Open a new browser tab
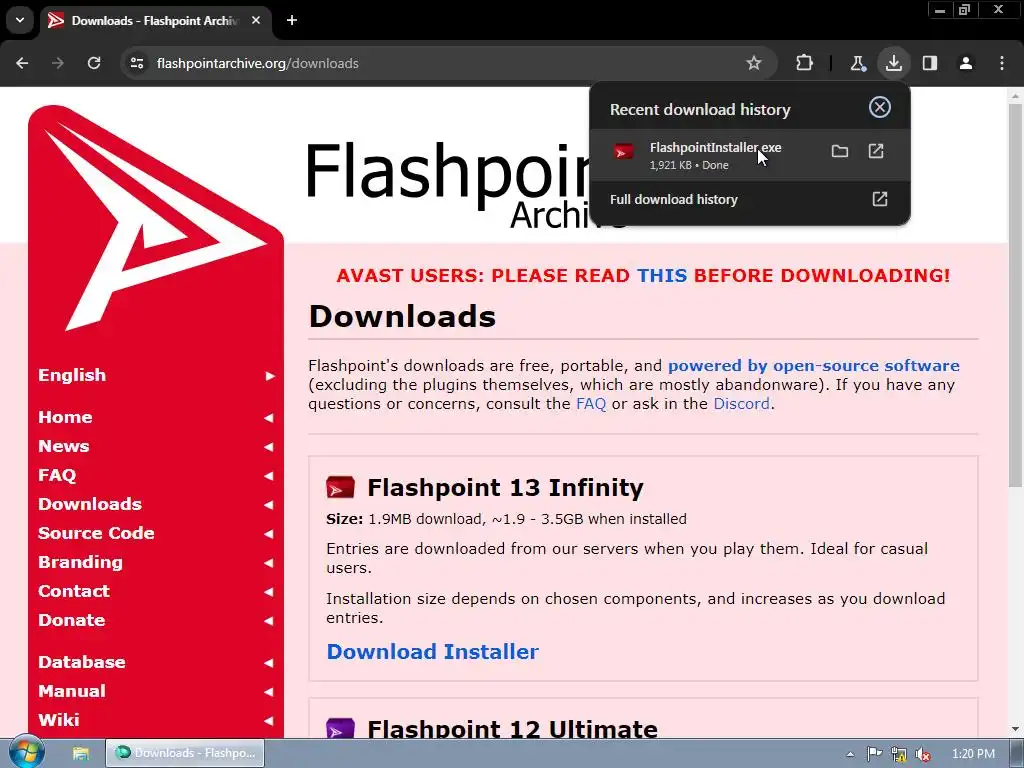 292,20
